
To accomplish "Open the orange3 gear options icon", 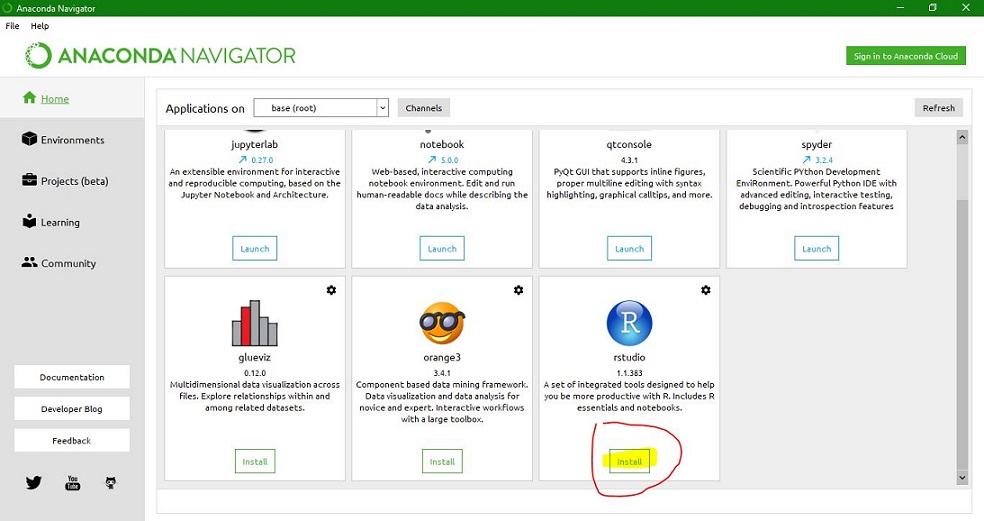I will (518, 290).
